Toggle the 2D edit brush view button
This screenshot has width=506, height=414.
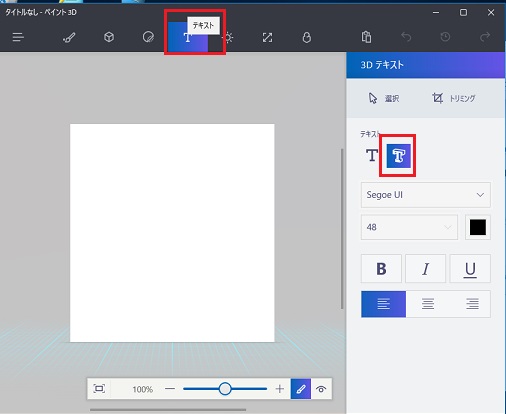301,389
